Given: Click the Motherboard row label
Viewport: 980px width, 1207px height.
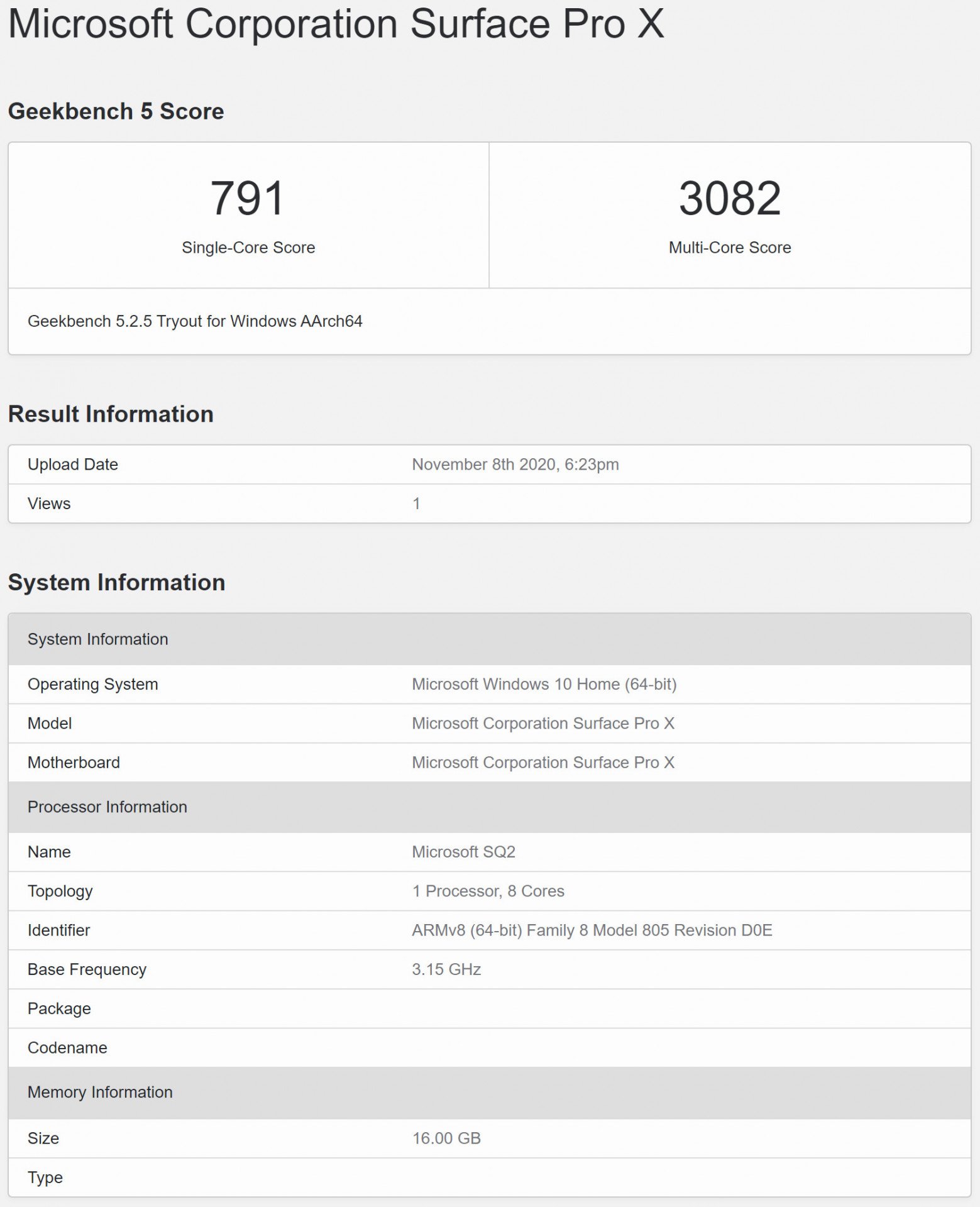Looking at the screenshot, I should pyautogui.click(x=74, y=763).
